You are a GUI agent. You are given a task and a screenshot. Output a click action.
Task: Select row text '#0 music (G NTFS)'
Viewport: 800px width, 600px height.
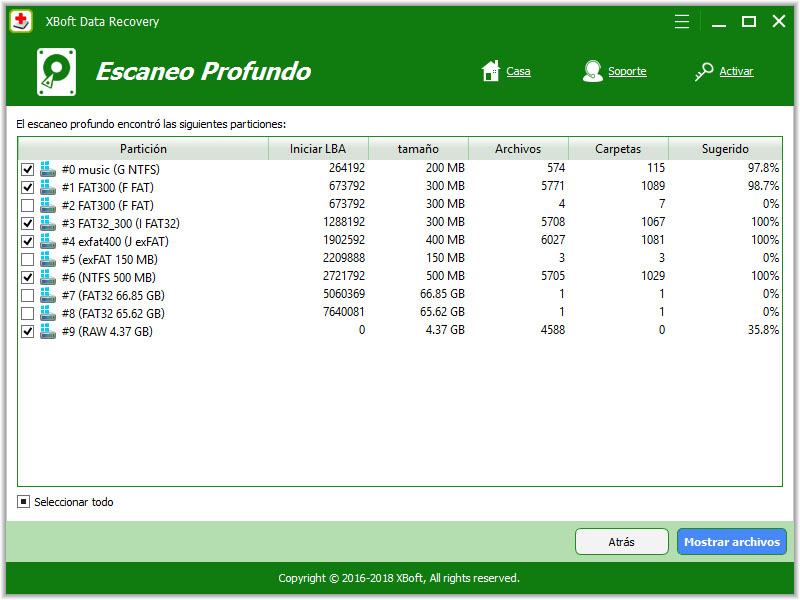point(111,169)
